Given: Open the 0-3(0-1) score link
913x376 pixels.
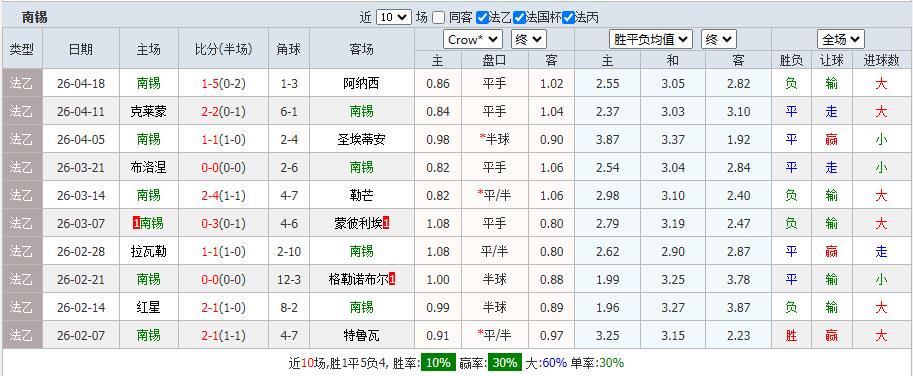Looking at the screenshot, I should coord(224,223).
